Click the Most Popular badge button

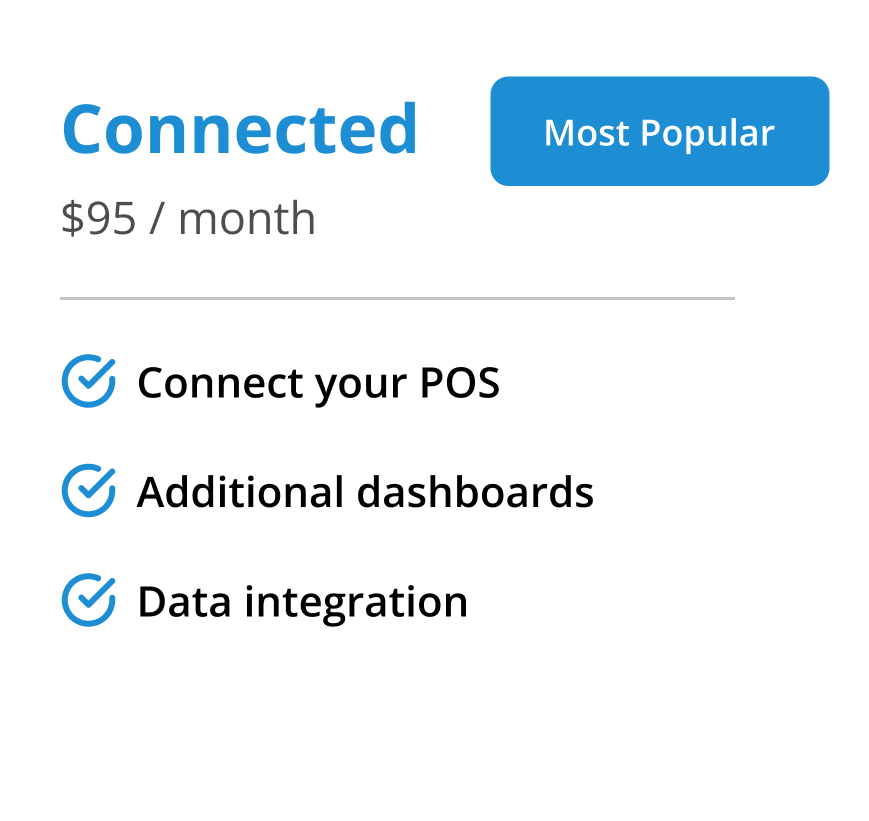pos(659,132)
